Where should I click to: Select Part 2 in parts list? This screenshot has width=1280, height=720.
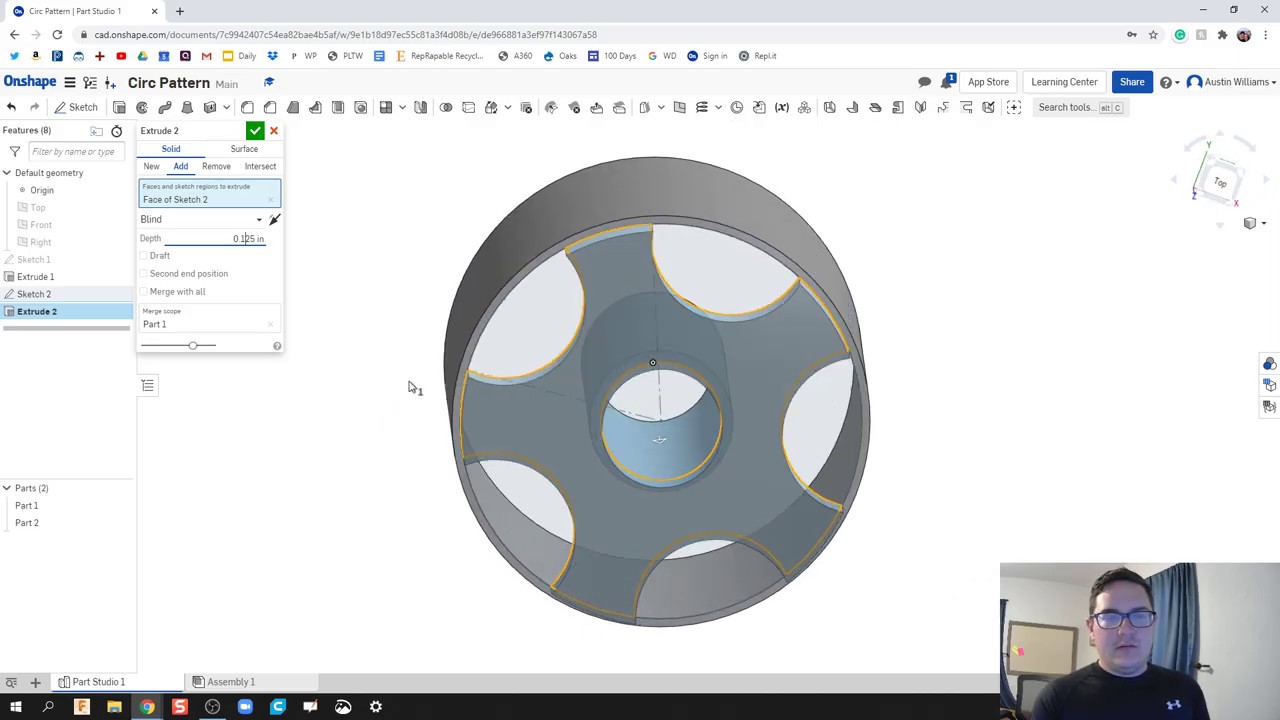point(27,523)
